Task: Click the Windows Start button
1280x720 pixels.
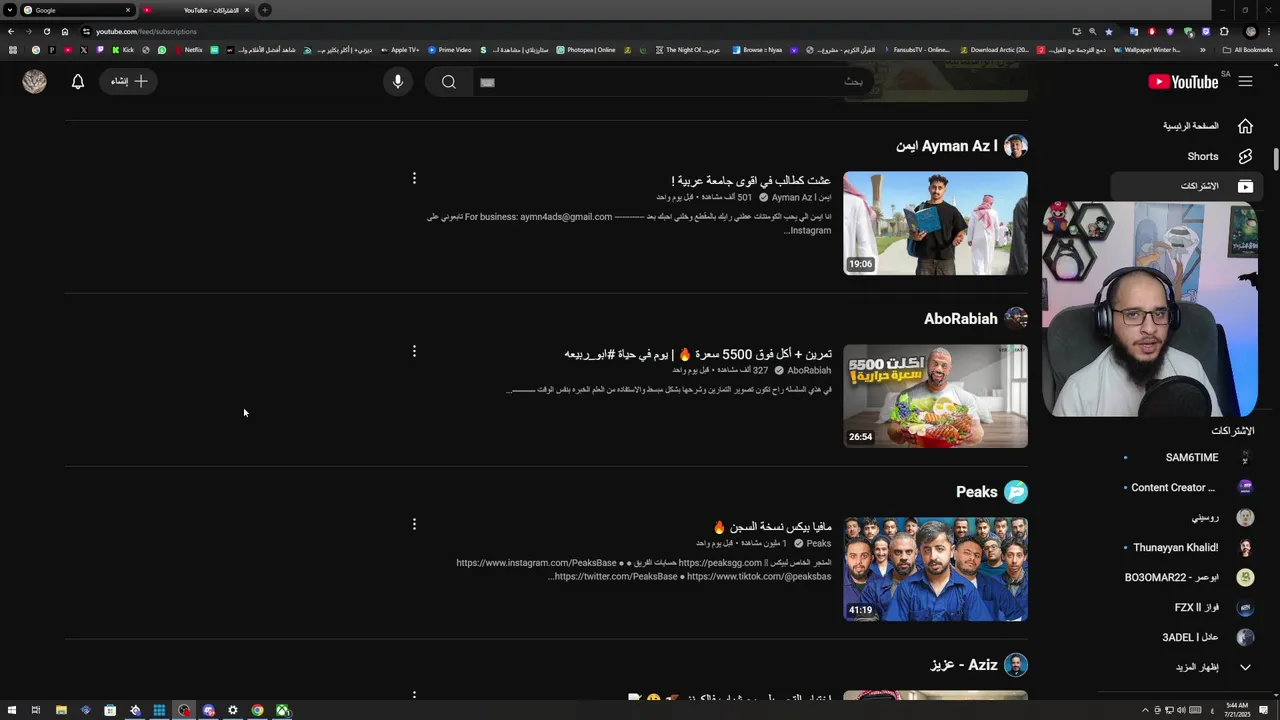Action: [11, 710]
